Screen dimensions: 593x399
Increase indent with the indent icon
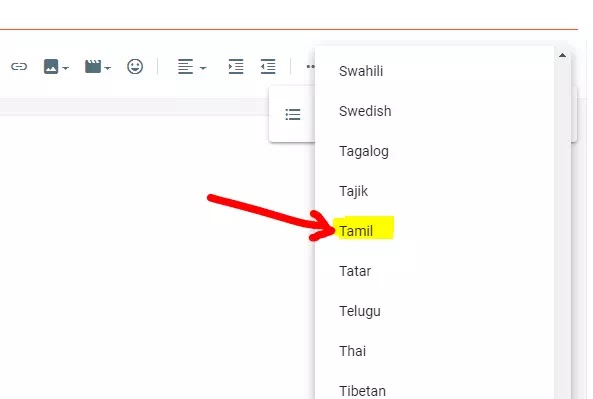pyautogui.click(x=236, y=67)
